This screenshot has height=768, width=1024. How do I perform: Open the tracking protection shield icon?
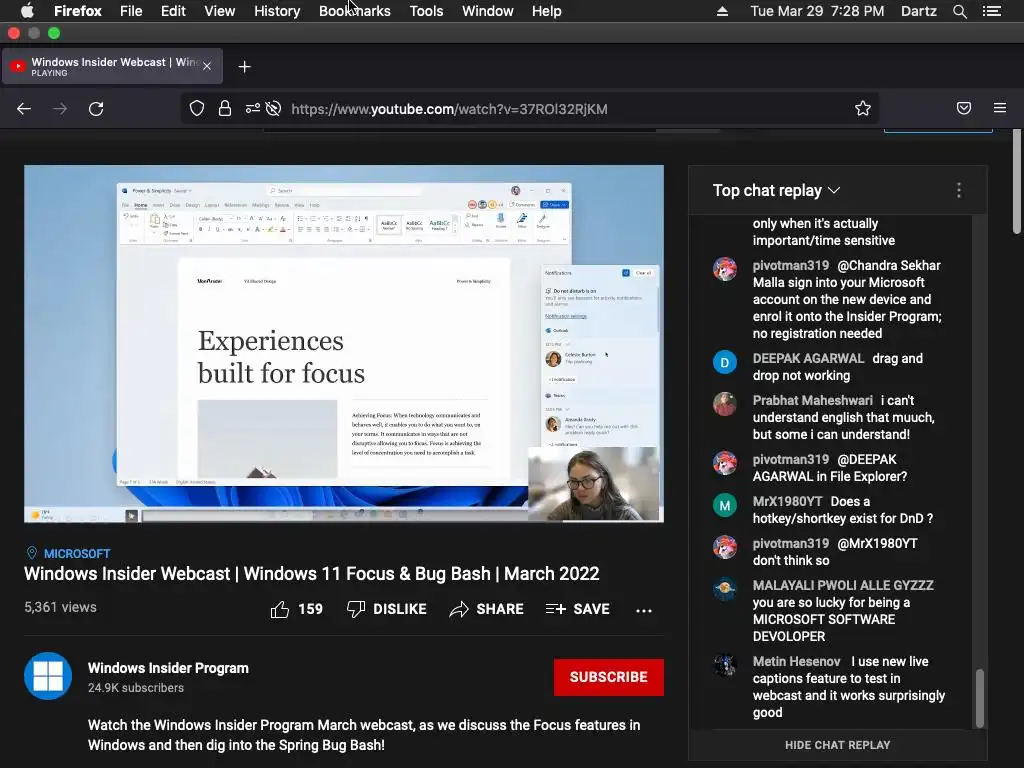coord(197,108)
